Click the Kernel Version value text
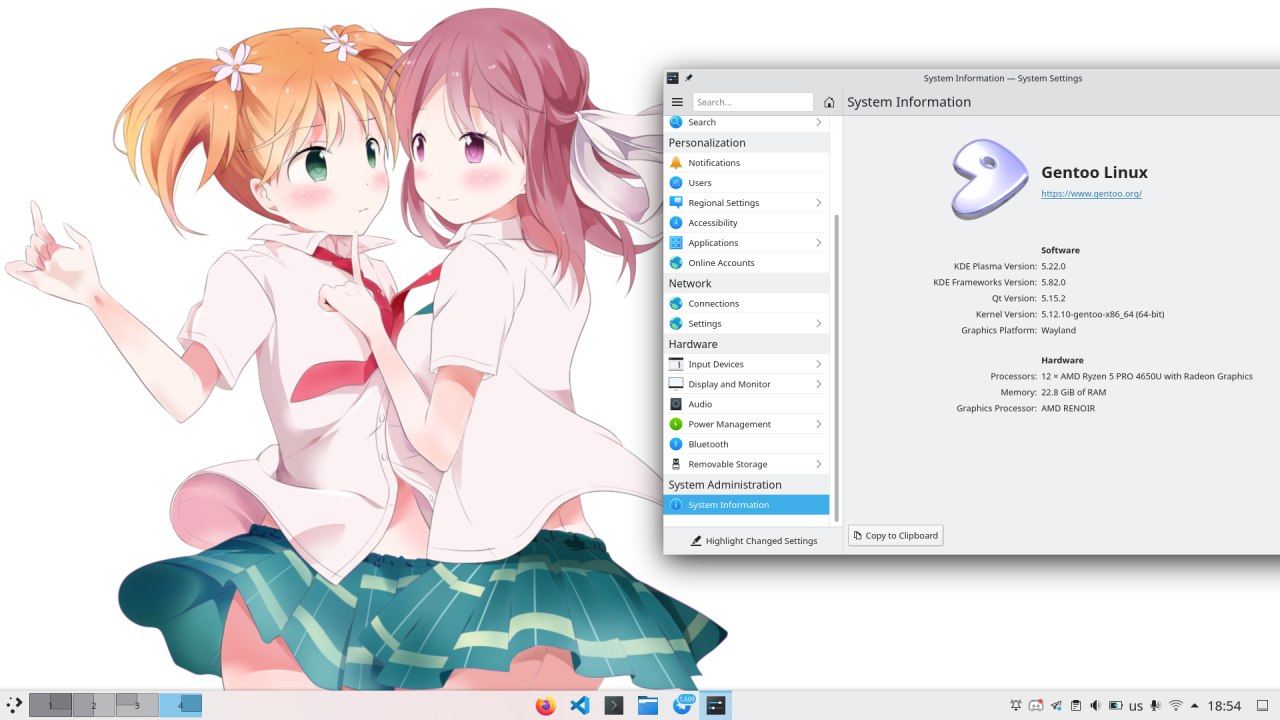The image size is (1280, 720). 1103,314
